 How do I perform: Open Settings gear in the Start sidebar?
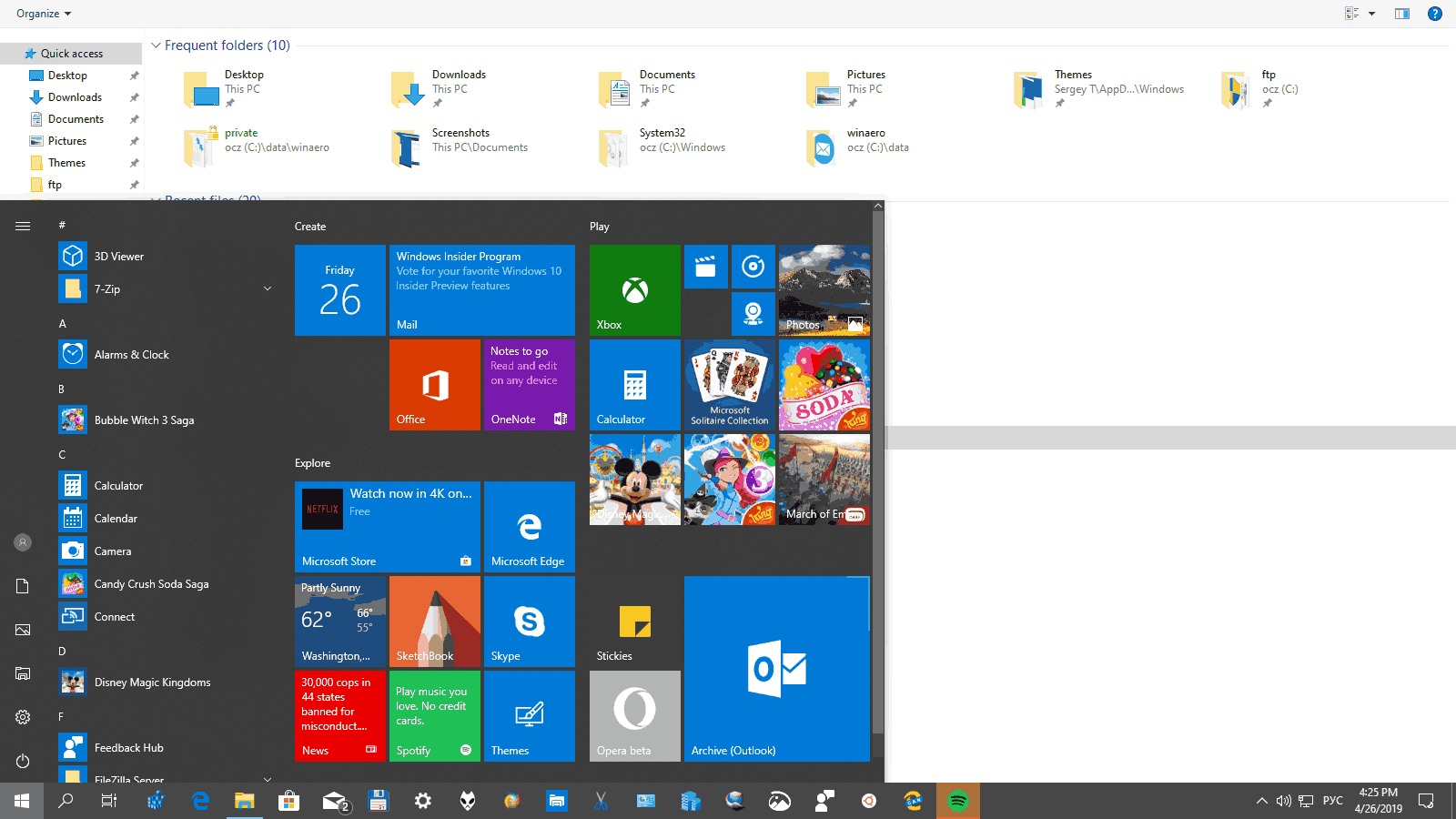point(22,717)
